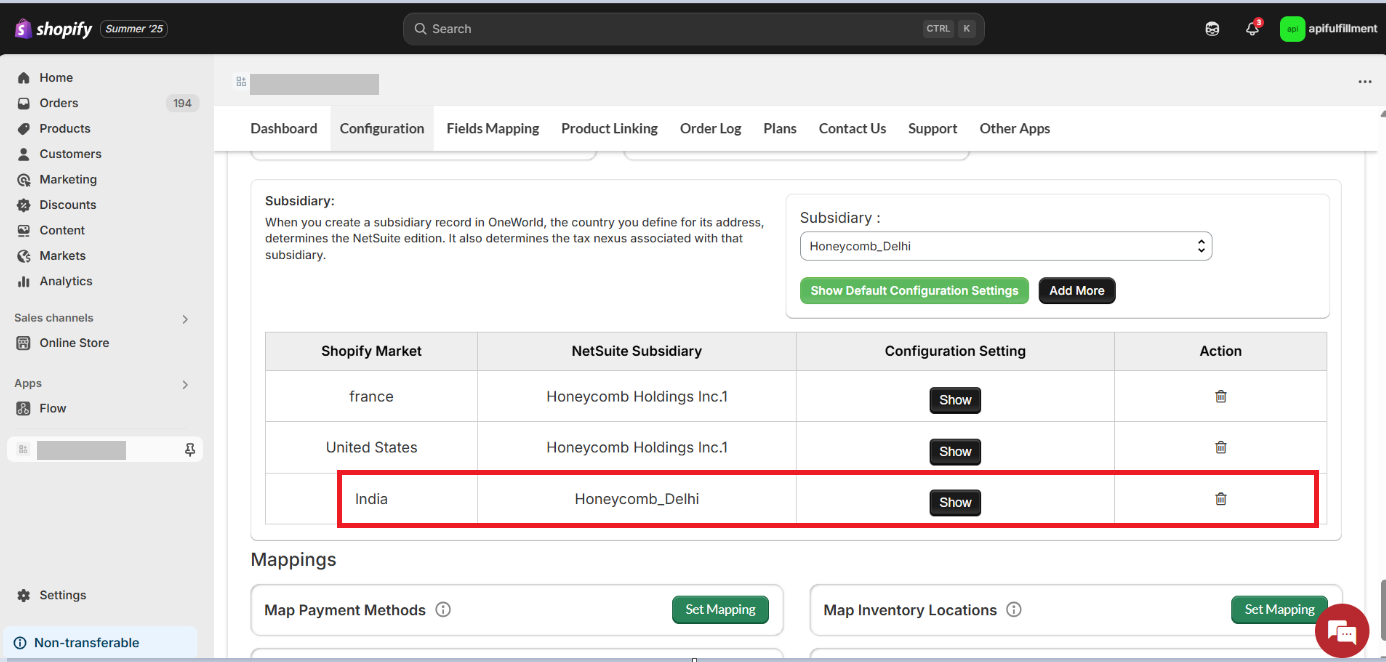Click the Orders icon in sidebar
Screen dimensions: 1386x662
[x=24, y=103]
